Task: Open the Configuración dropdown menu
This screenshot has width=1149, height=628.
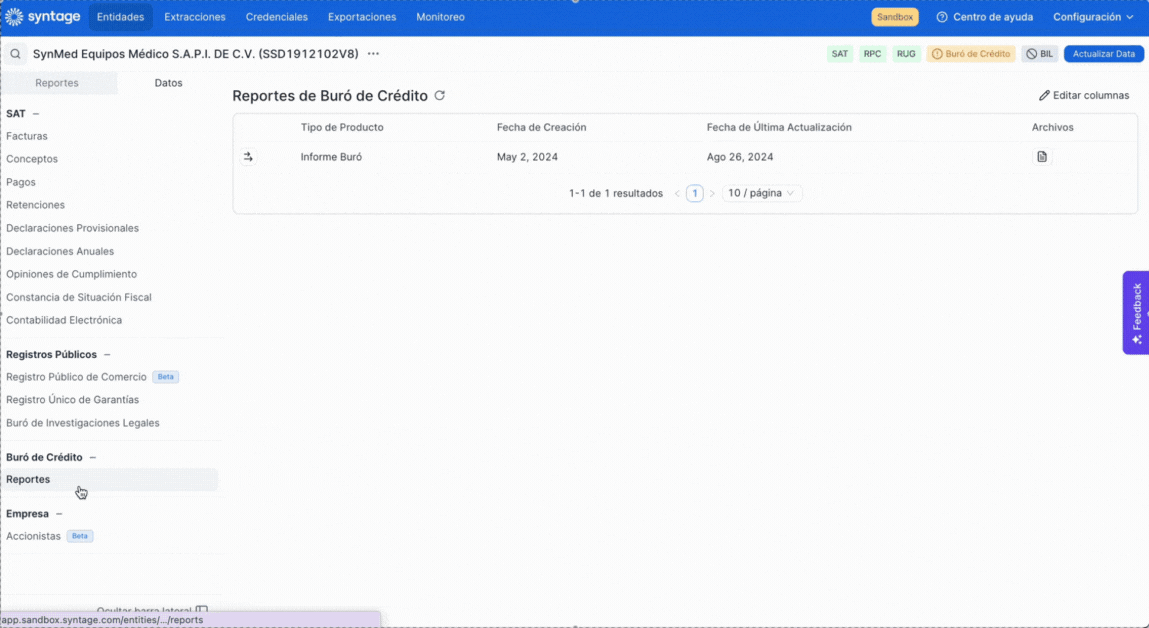Action: (x=1093, y=17)
